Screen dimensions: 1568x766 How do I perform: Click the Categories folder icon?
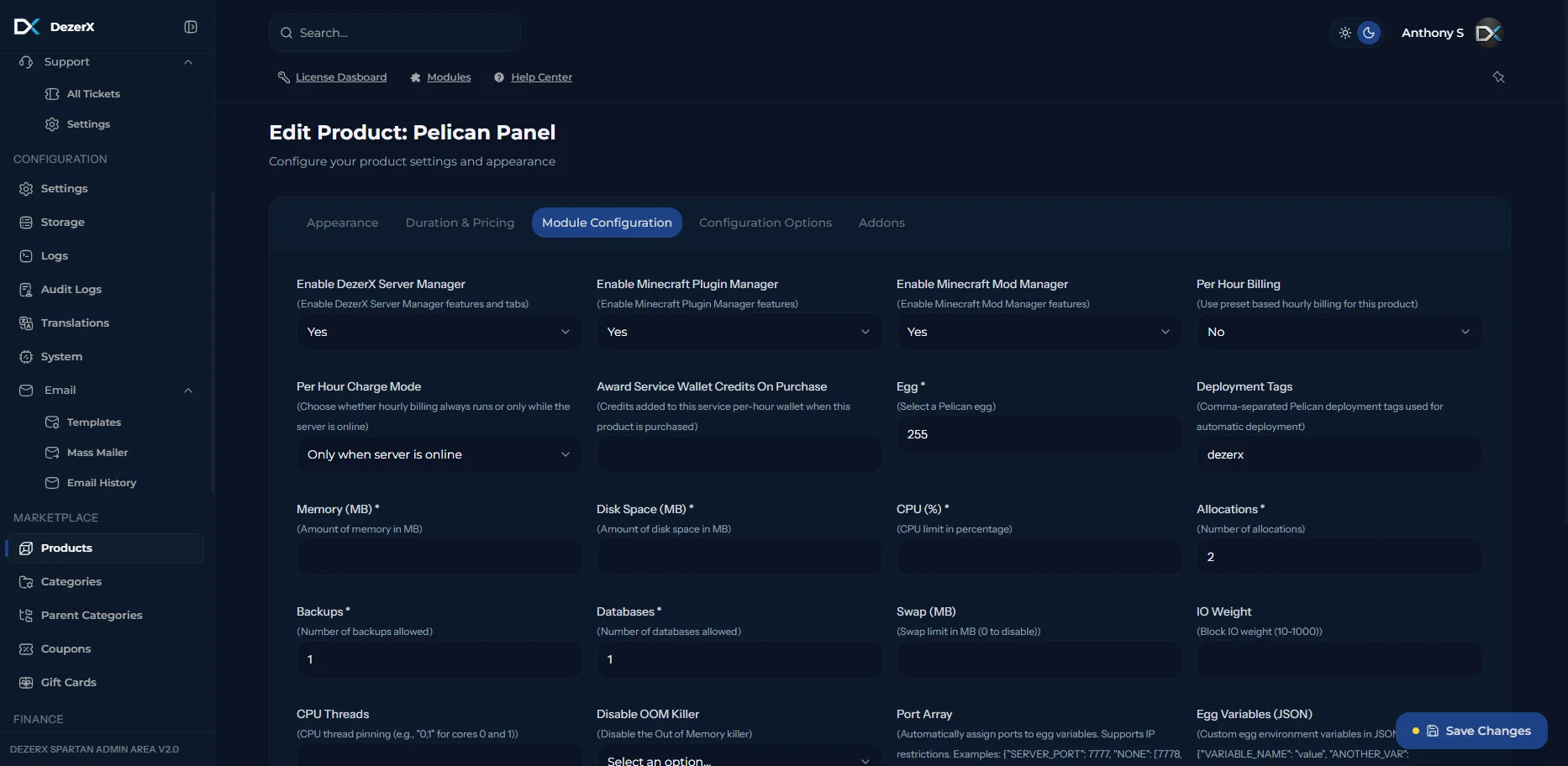[x=26, y=582]
